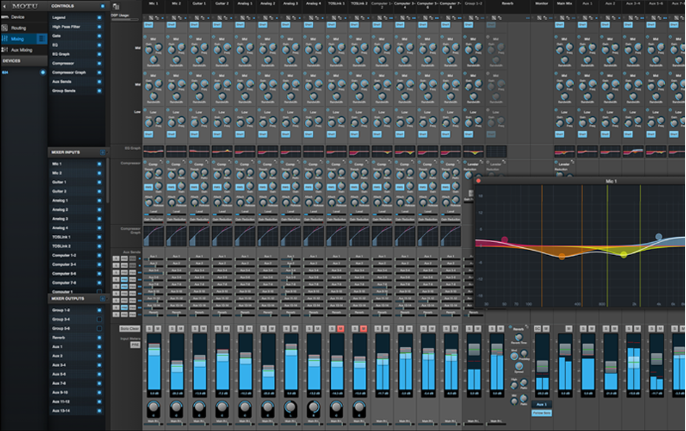Select the blue high EQ band node
Screen dimensions: 686x431
[659, 237]
